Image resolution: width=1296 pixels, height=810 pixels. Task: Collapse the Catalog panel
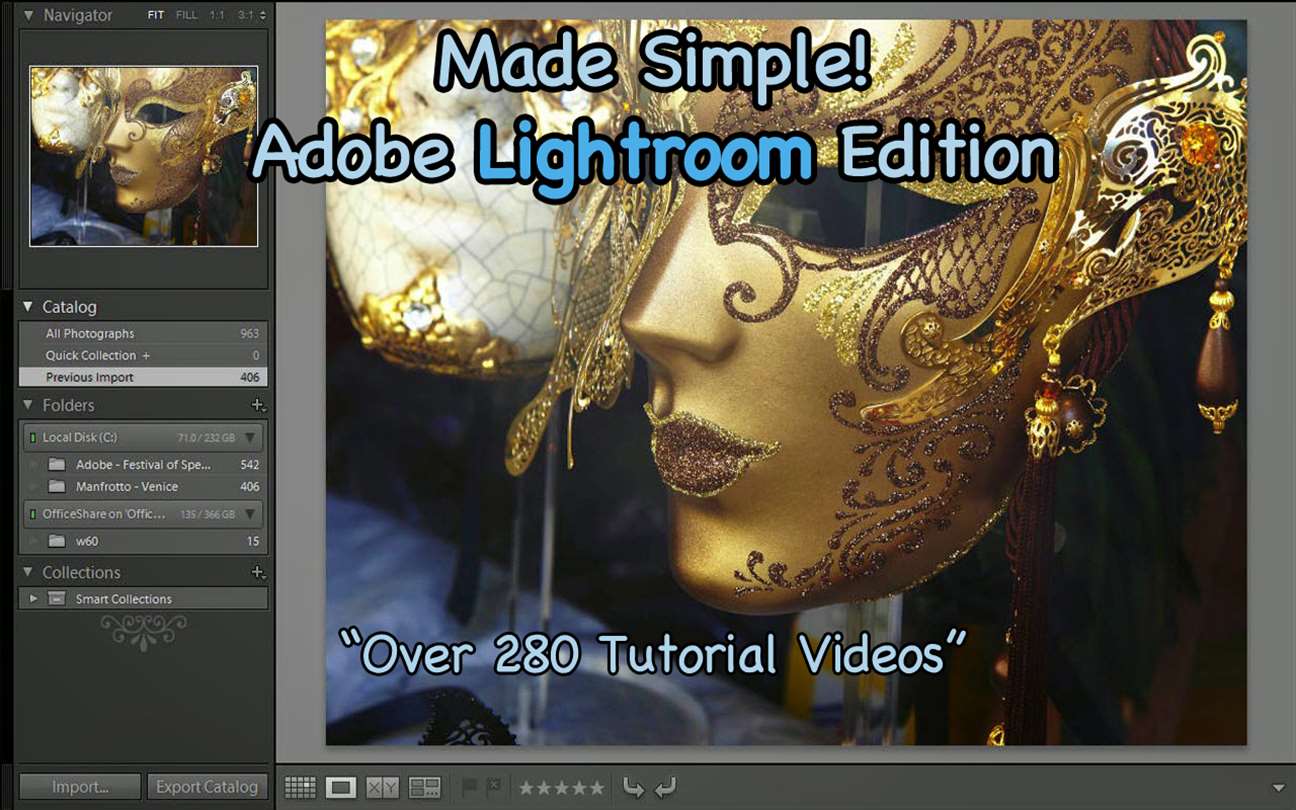28,307
